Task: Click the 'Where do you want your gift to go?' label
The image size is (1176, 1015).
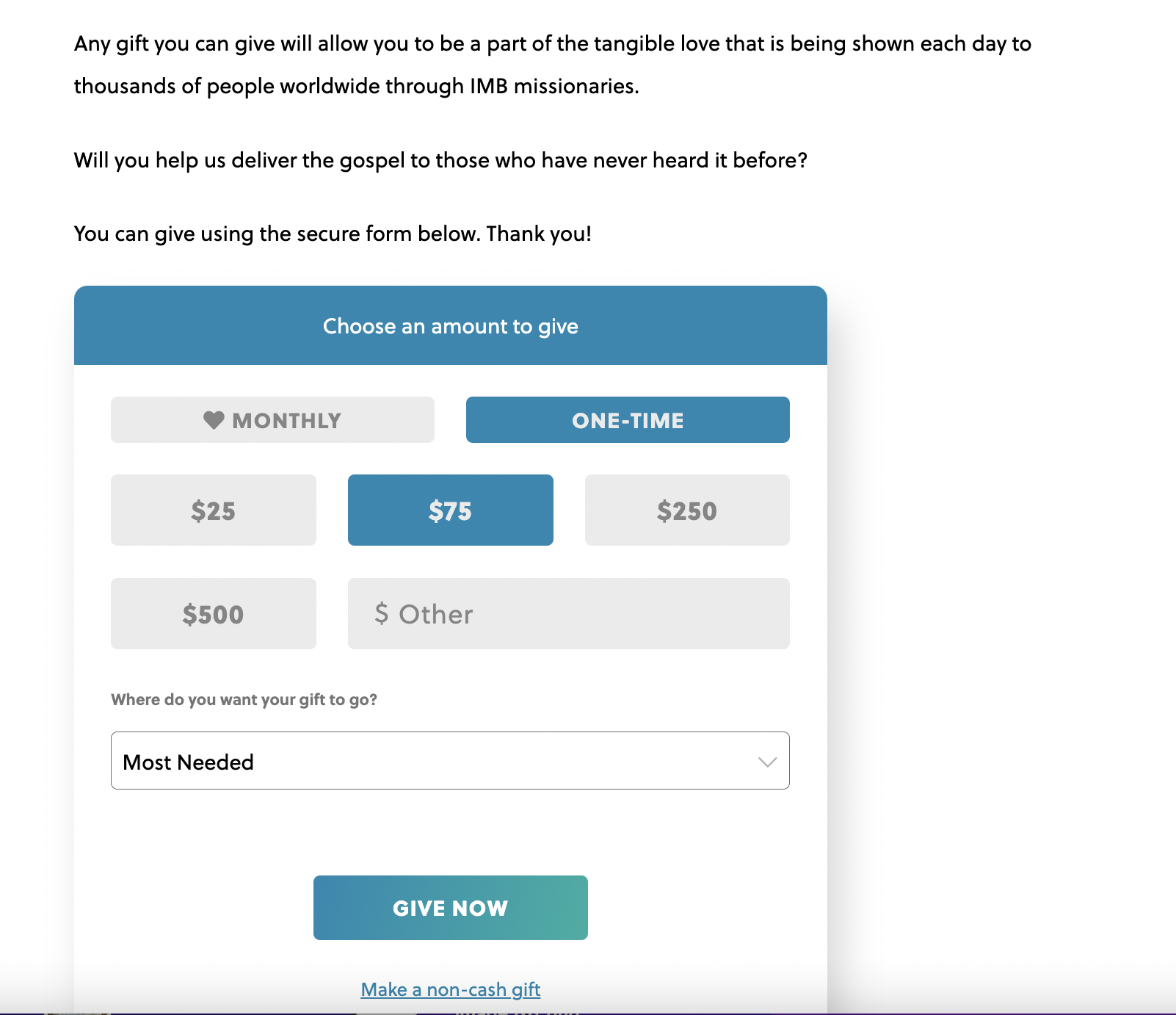Action: (244, 699)
